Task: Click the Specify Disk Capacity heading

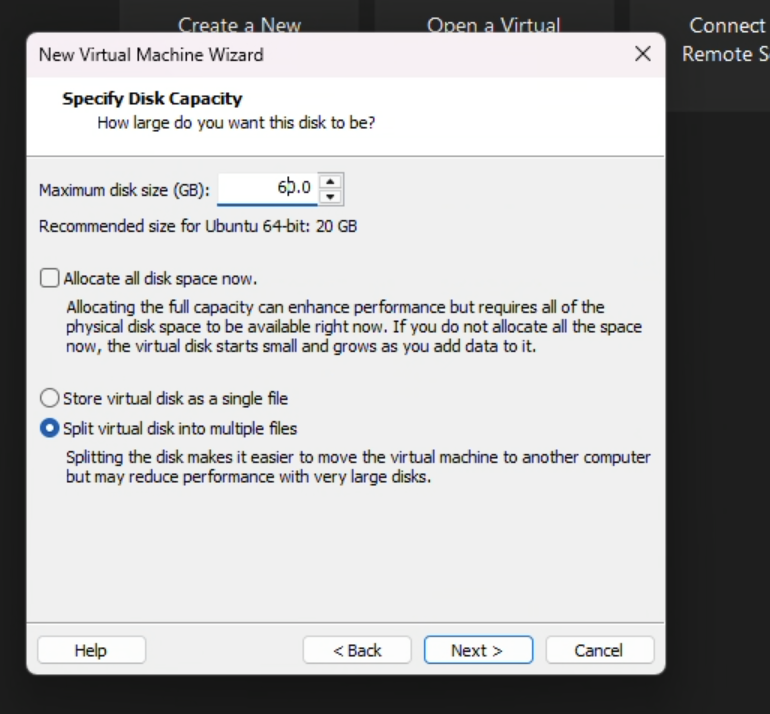Action: click(x=152, y=98)
